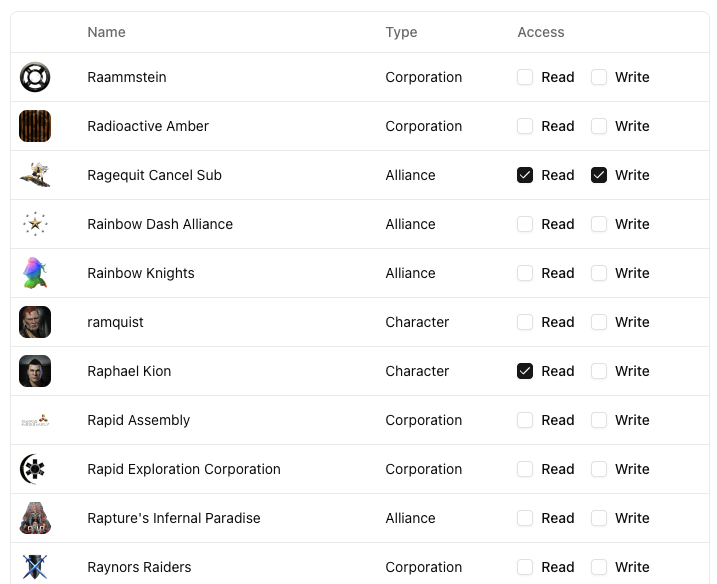The image size is (717, 584).
Task: Enable Write access for ramquist
Action: 599,322
